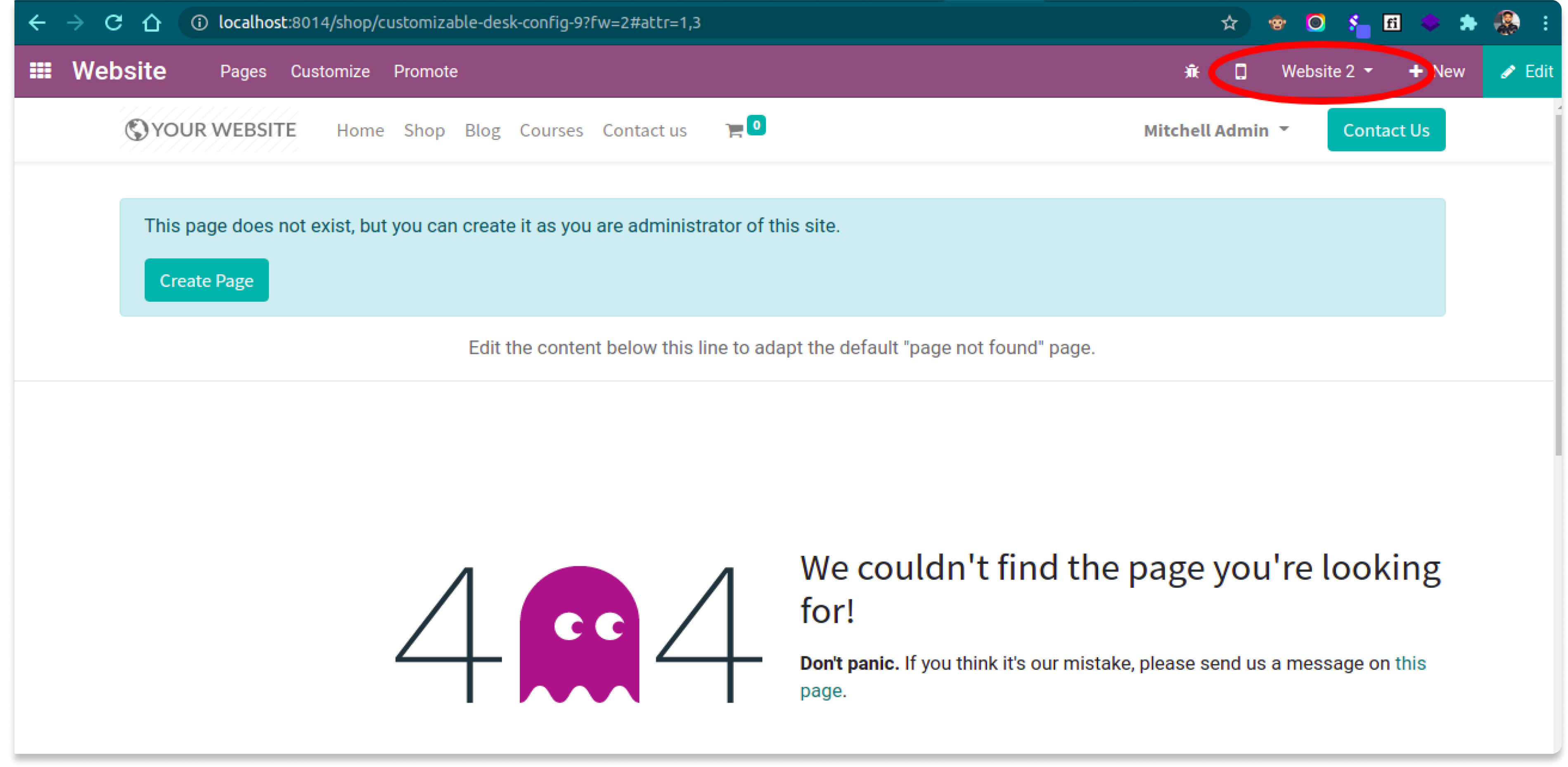Image resolution: width=1568 pixels, height=767 pixels.
Task: Click the browser home icon
Action: click(152, 23)
